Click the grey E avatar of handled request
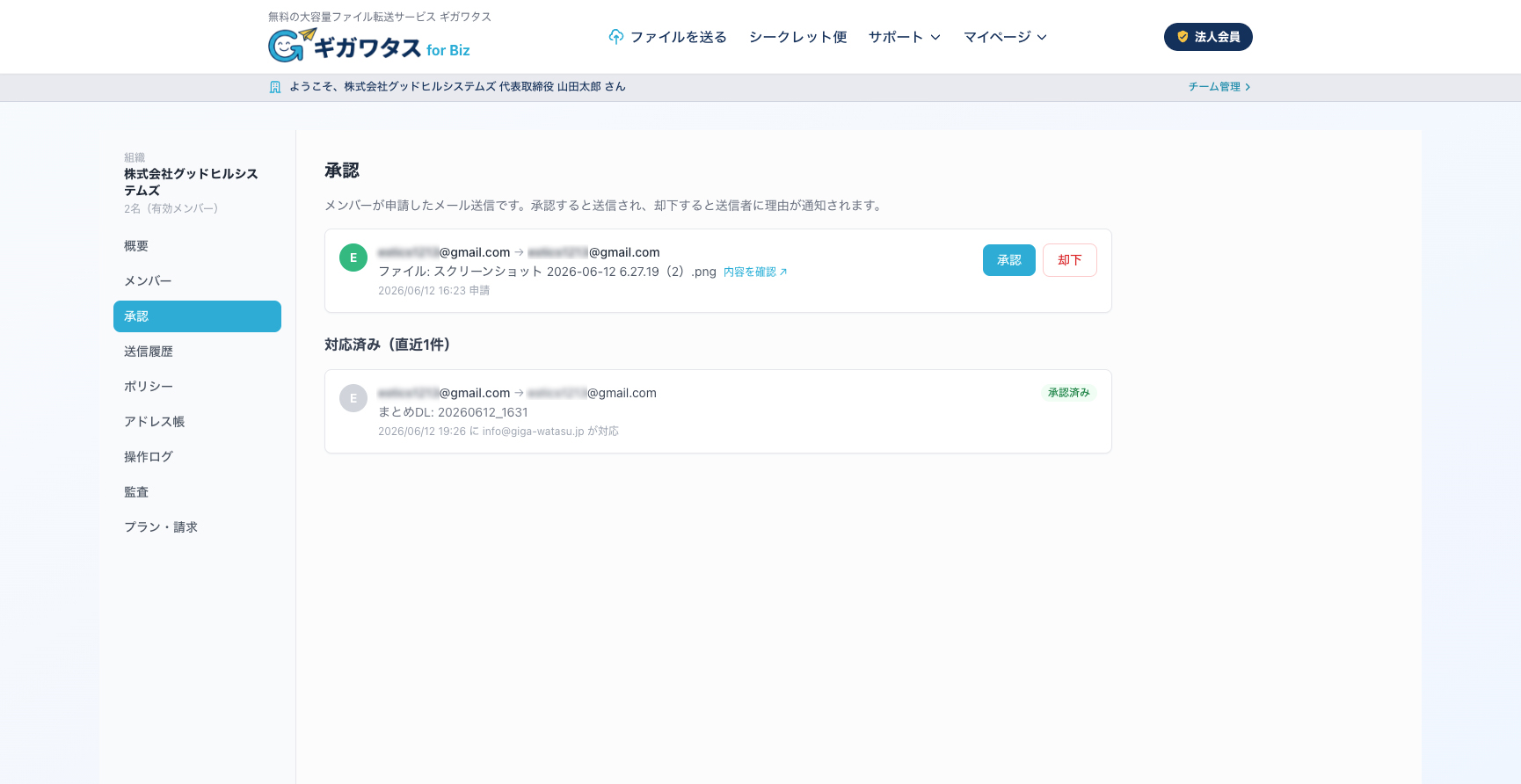This screenshot has width=1521, height=784. coord(353,398)
